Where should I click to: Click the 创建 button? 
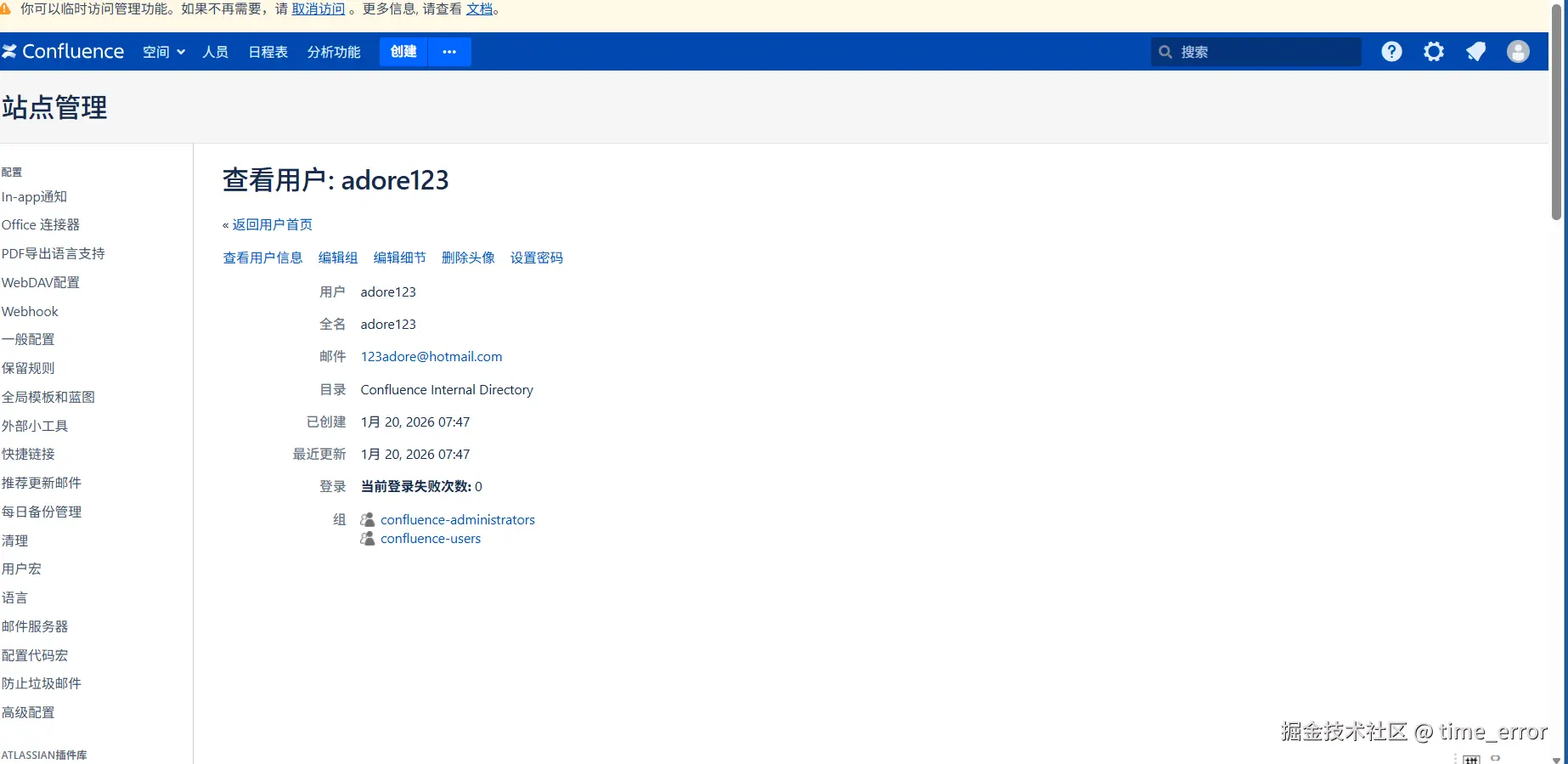403,52
